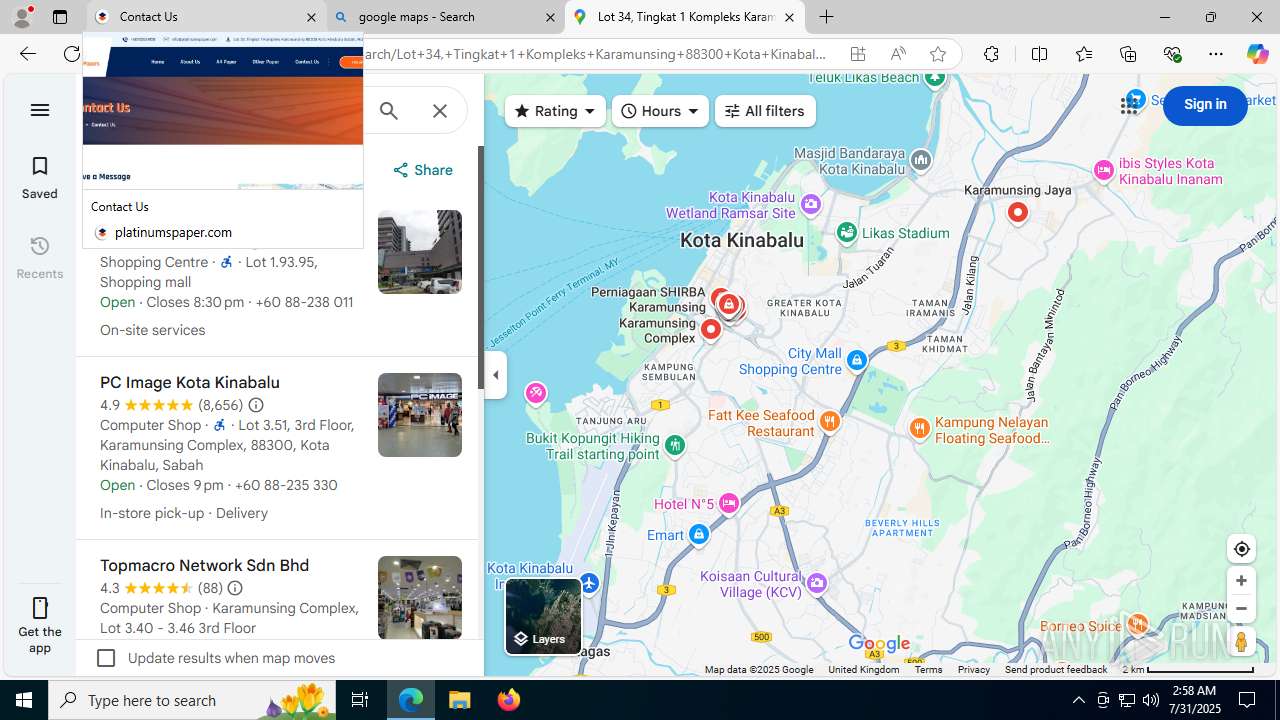Click shopping centre building thumbnail

[420, 252]
